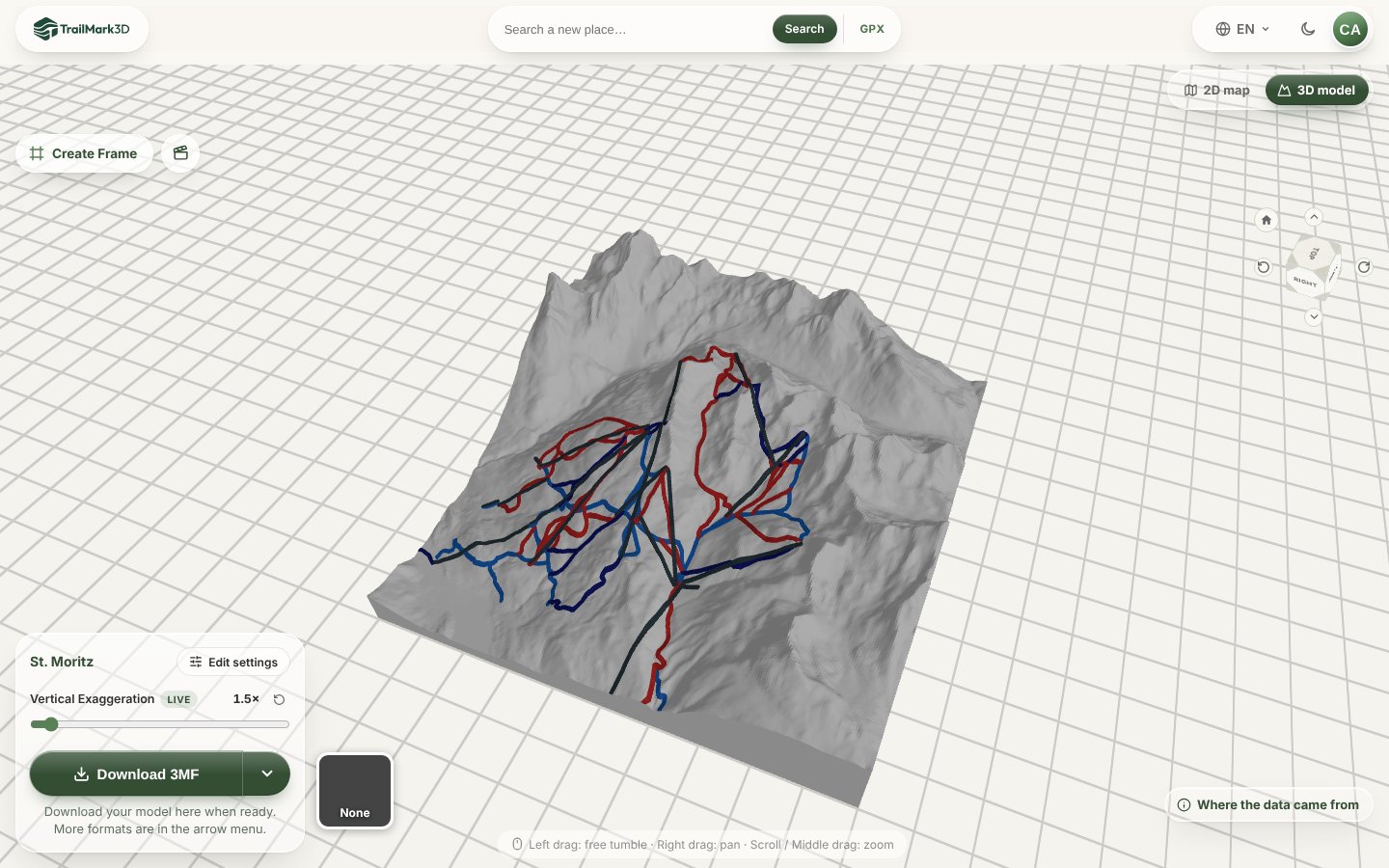Open the CA user avatar menu
Image resolution: width=1389 pixels, height=868 pixels.
(x=1350, y=29)
